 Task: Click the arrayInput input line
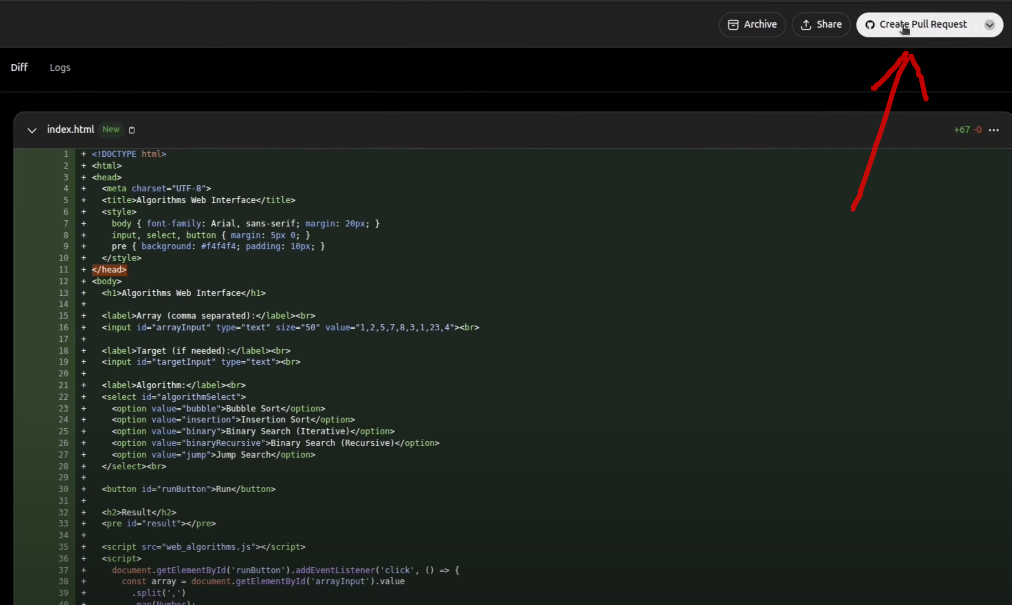290,327
